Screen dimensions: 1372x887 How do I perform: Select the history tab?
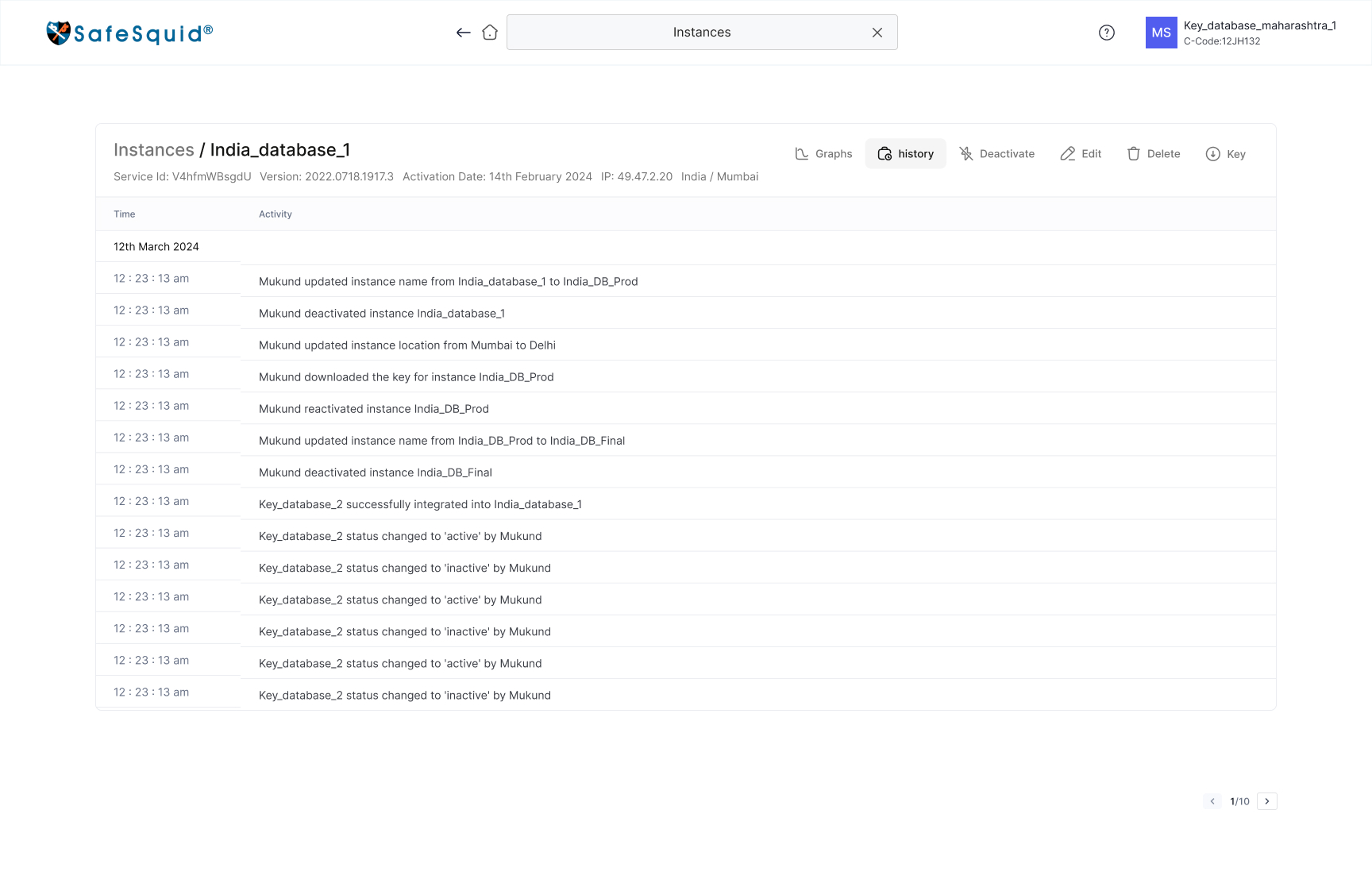click(906, 154)
